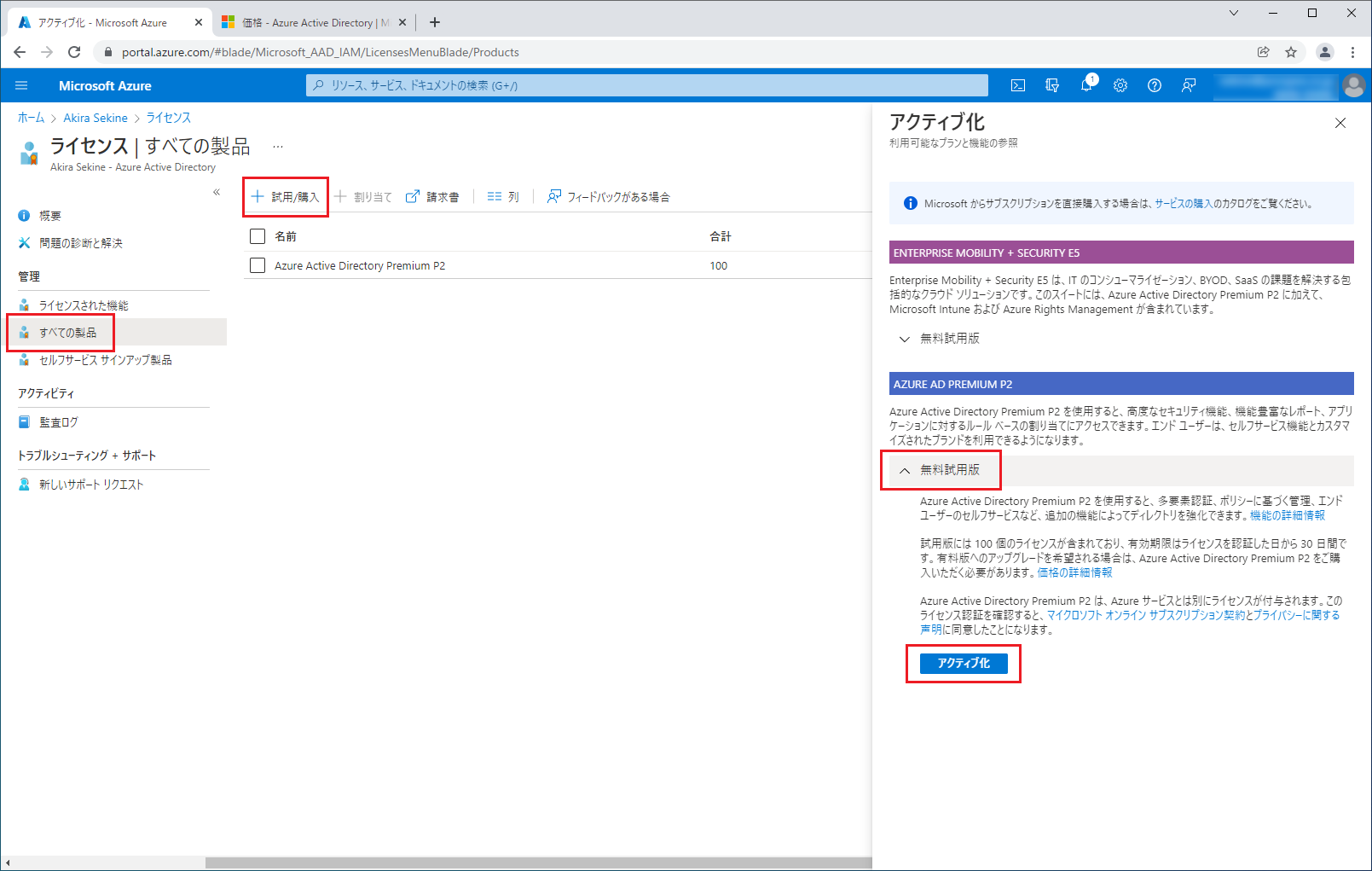Open Cloud Shell from the top bar
Image resolution: width=1372 pixels, height=871 pixels.
pyautogui.click(x=1018, y=85)
